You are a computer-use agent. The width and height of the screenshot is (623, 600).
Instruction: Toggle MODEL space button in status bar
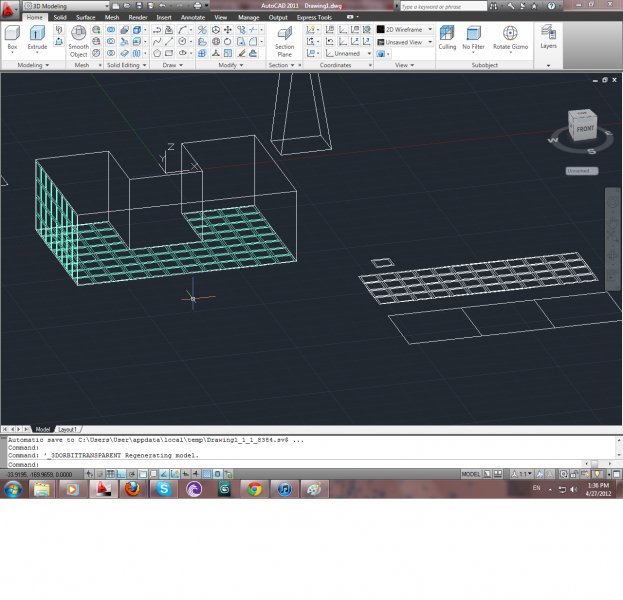tap(471, 474)
